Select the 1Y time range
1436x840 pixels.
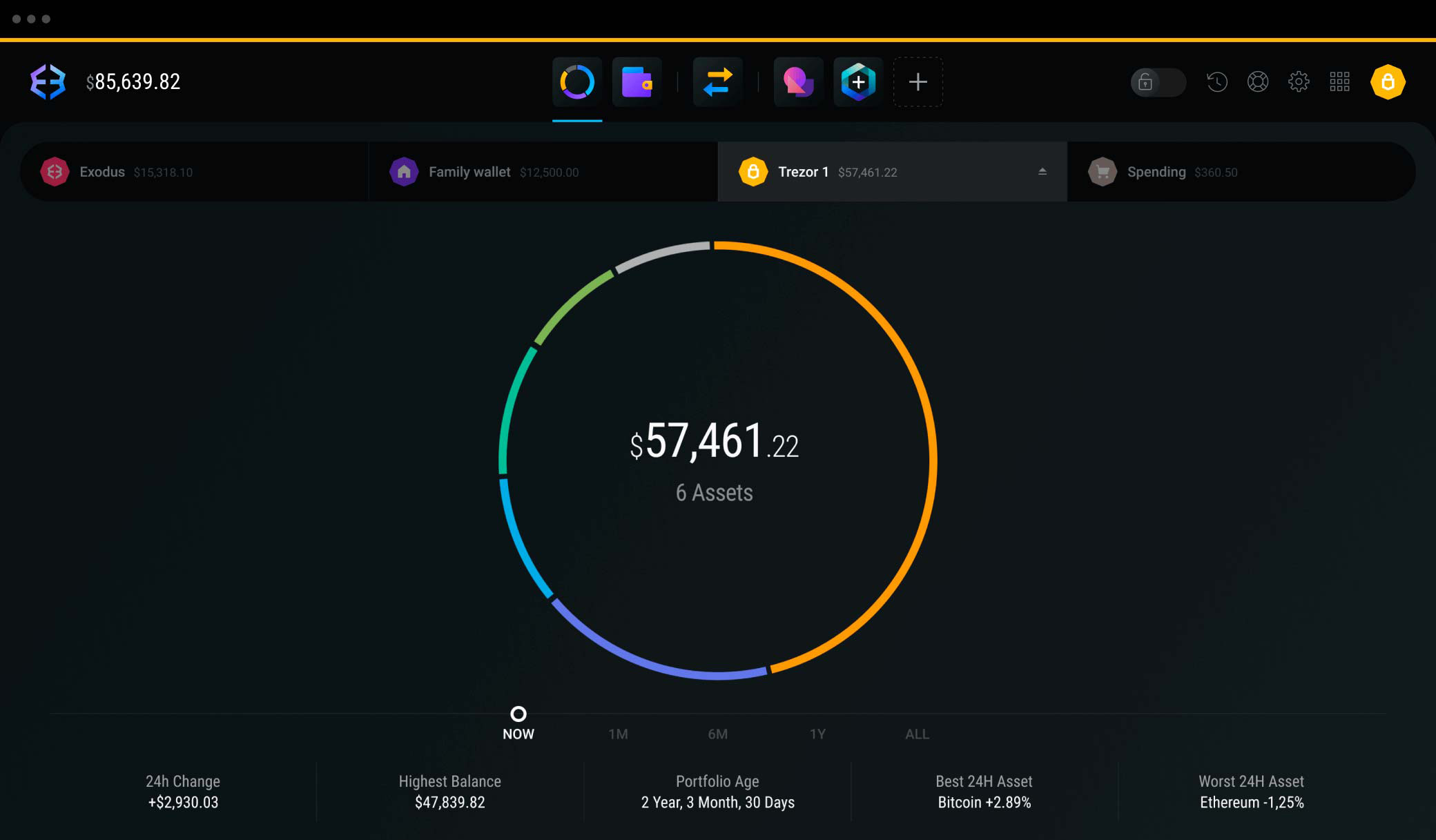coord(818,734)
